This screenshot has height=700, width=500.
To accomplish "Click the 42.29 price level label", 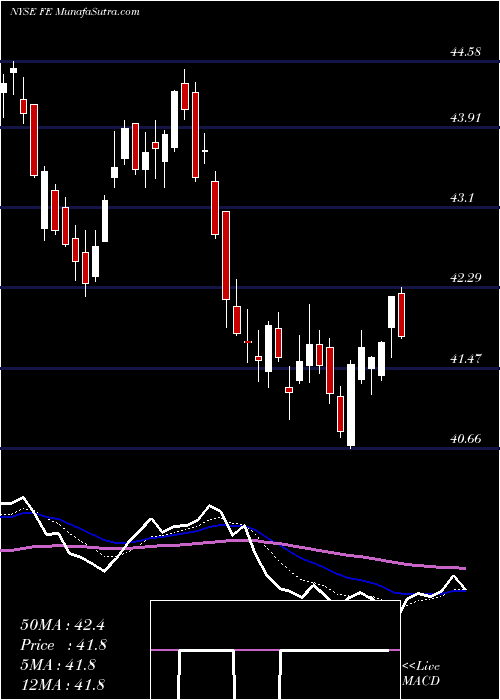I will (465, 278).
